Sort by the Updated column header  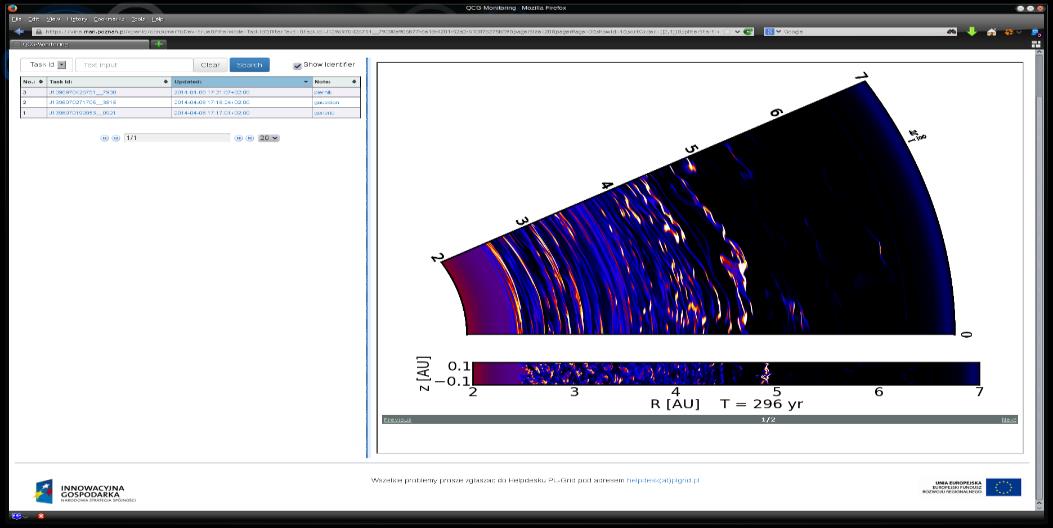point(242,82)
